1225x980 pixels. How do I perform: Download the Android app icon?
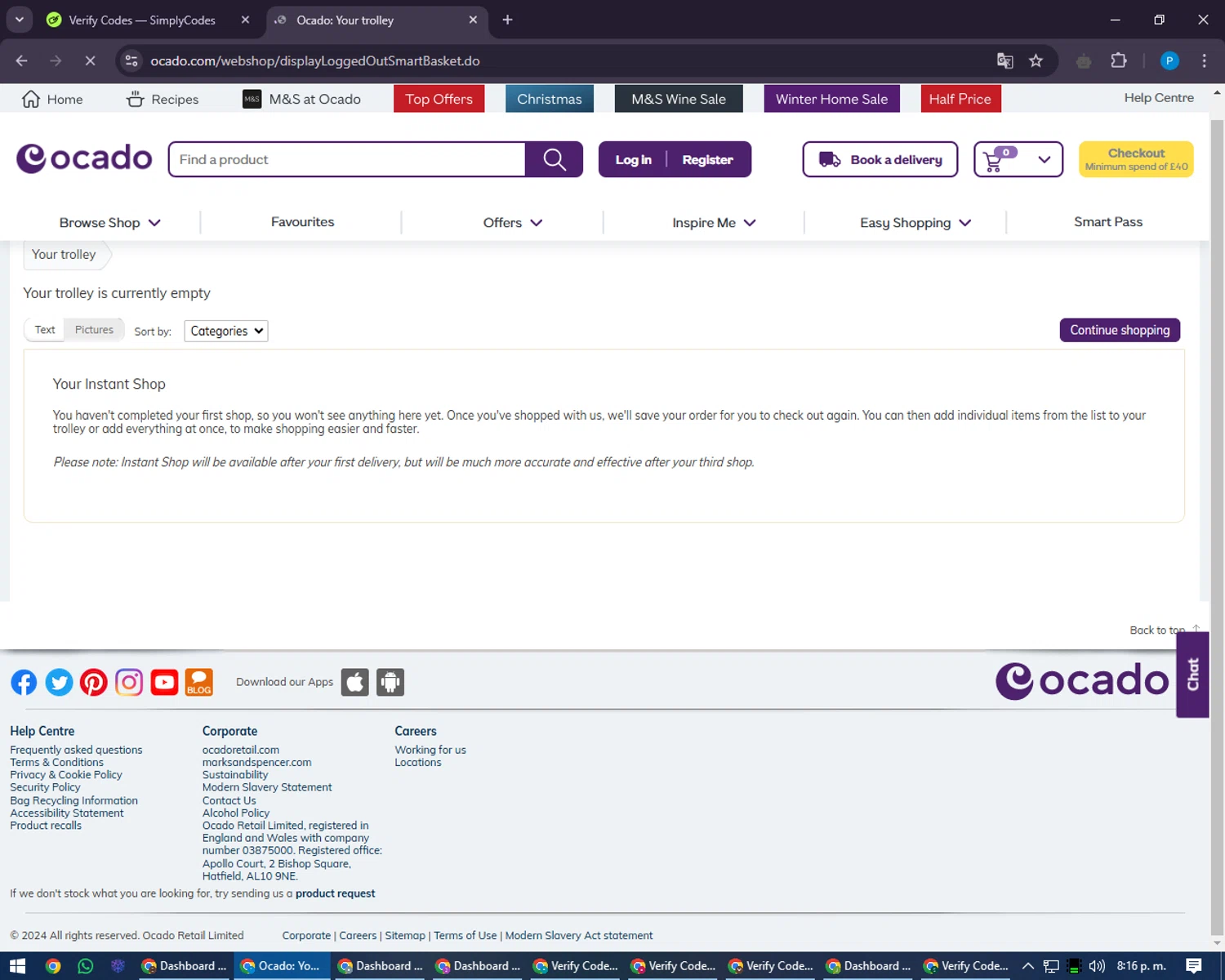click(x=390, y=682)
